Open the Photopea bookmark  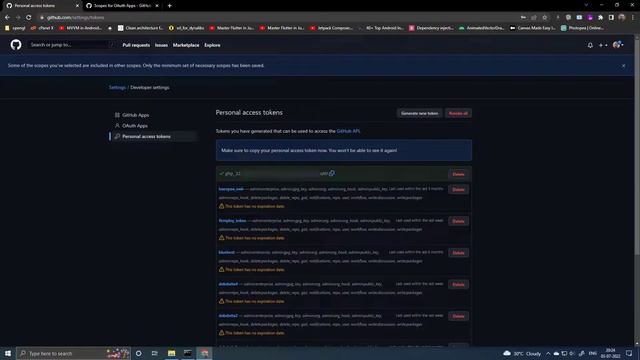pos(582,28)
